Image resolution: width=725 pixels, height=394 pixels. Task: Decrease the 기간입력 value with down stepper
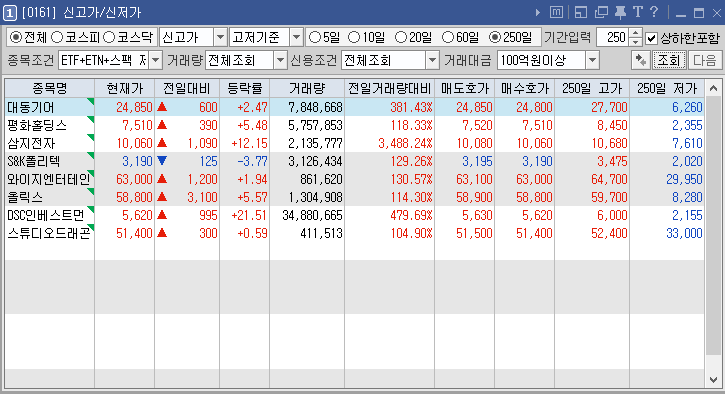tap(636, 42)
